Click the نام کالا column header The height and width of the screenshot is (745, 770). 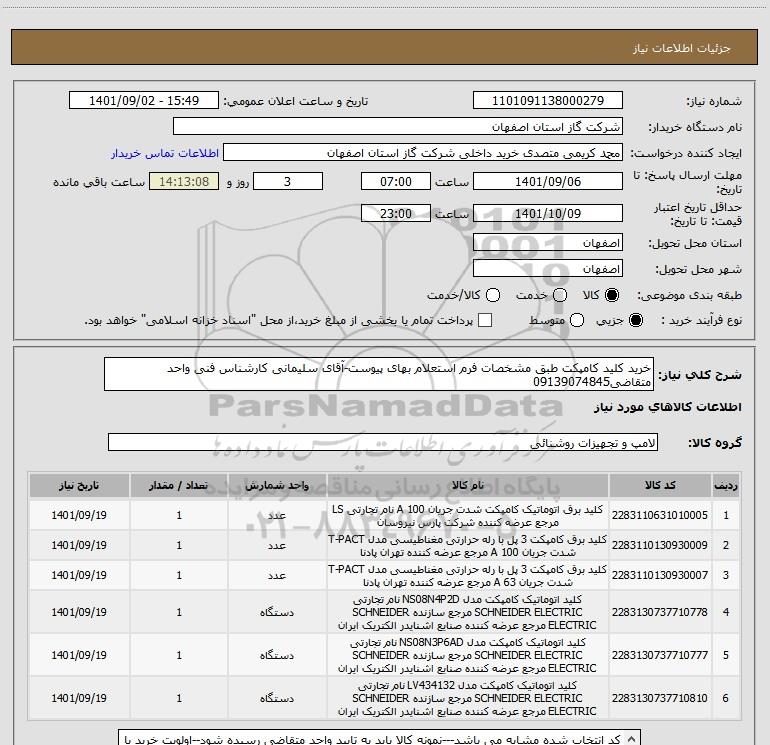tap(468, 486)
